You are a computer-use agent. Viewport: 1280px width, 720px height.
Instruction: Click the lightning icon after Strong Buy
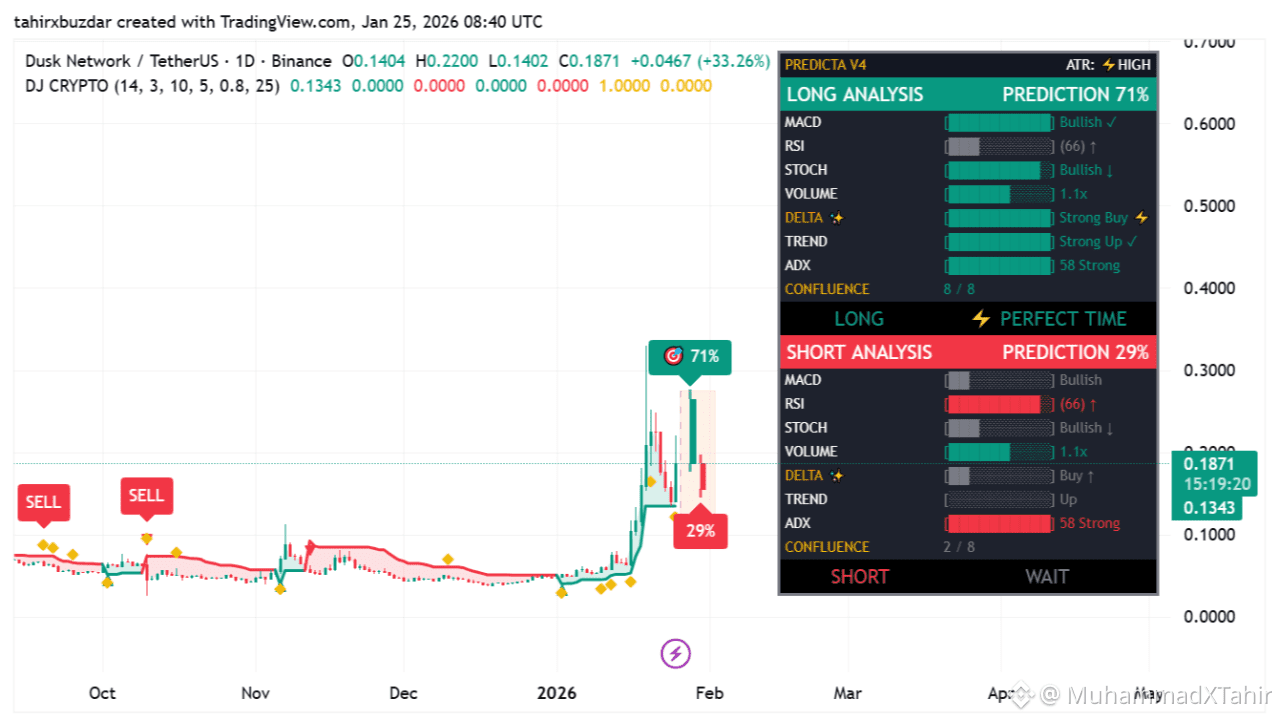pyautogui.click(x=1142, y=217)
